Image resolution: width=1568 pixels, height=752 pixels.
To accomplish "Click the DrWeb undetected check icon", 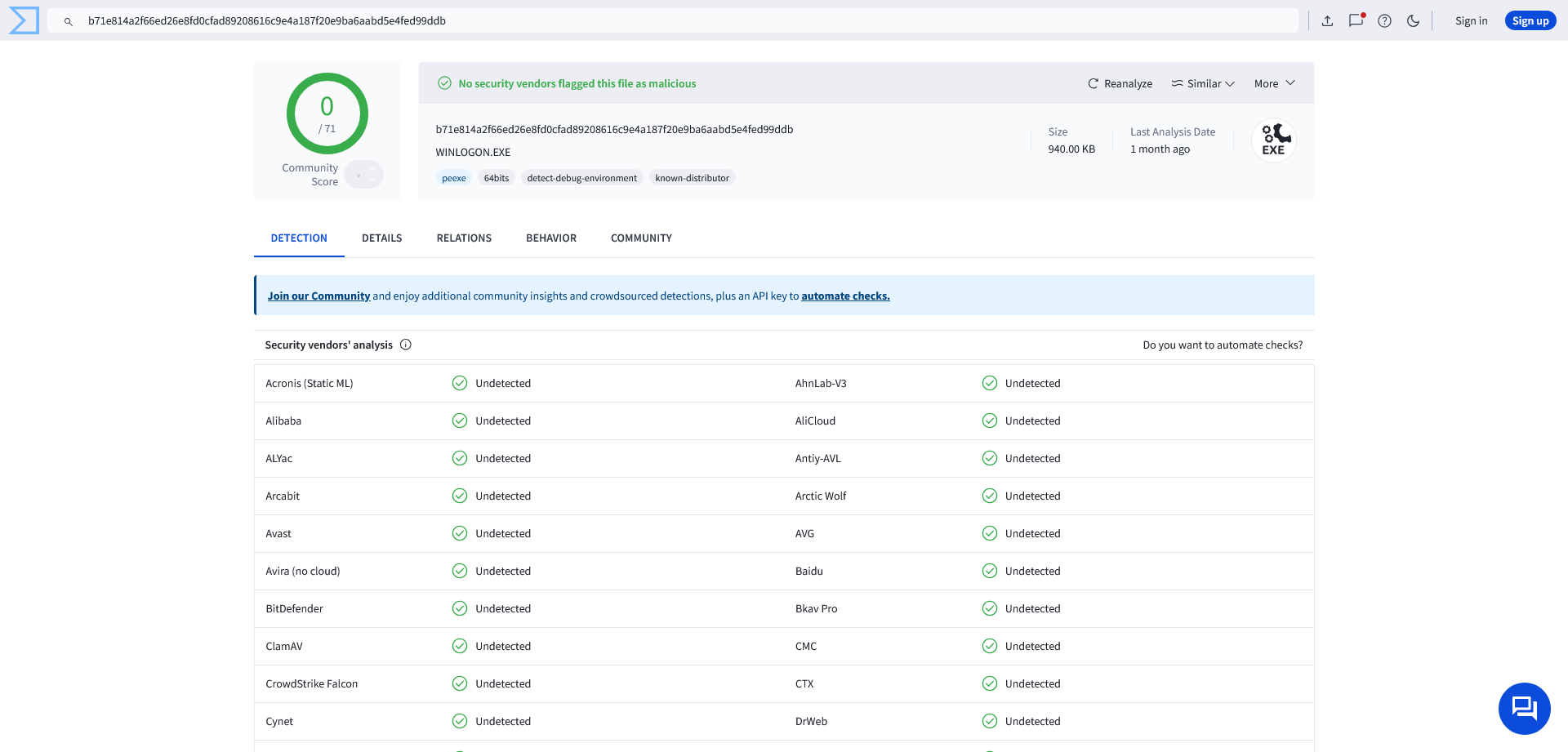I will pos(990,721).
